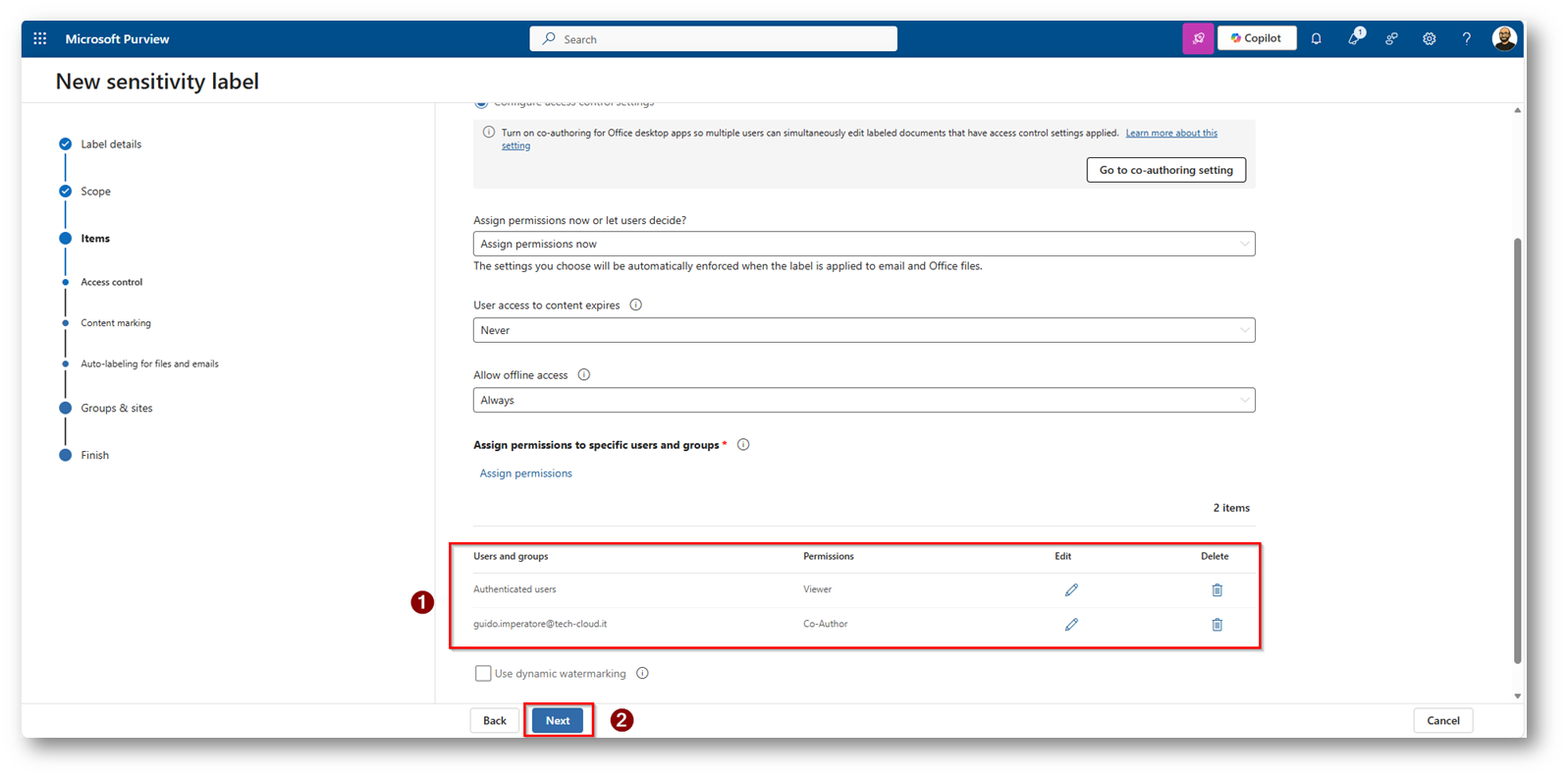The image size is (1568, 779).
Task: Go to Scope step in wizard
Action: pos(95,192)
